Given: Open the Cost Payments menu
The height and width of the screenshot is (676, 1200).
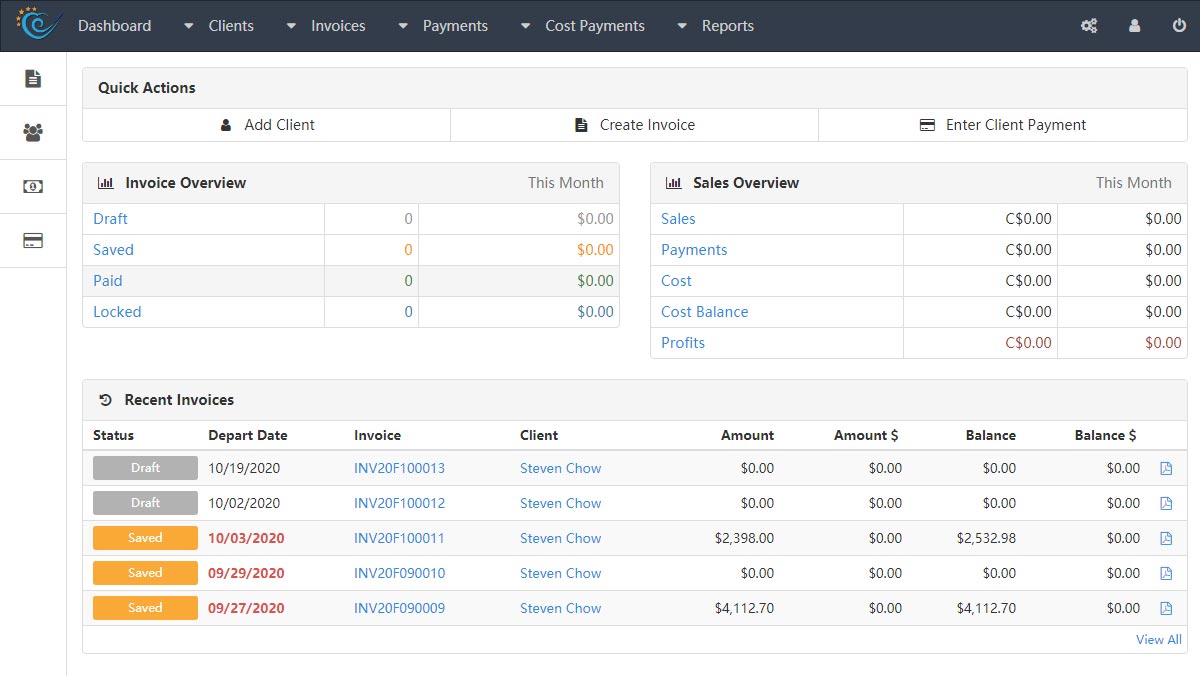Looking at the screenshot, I should coord(595,26).
